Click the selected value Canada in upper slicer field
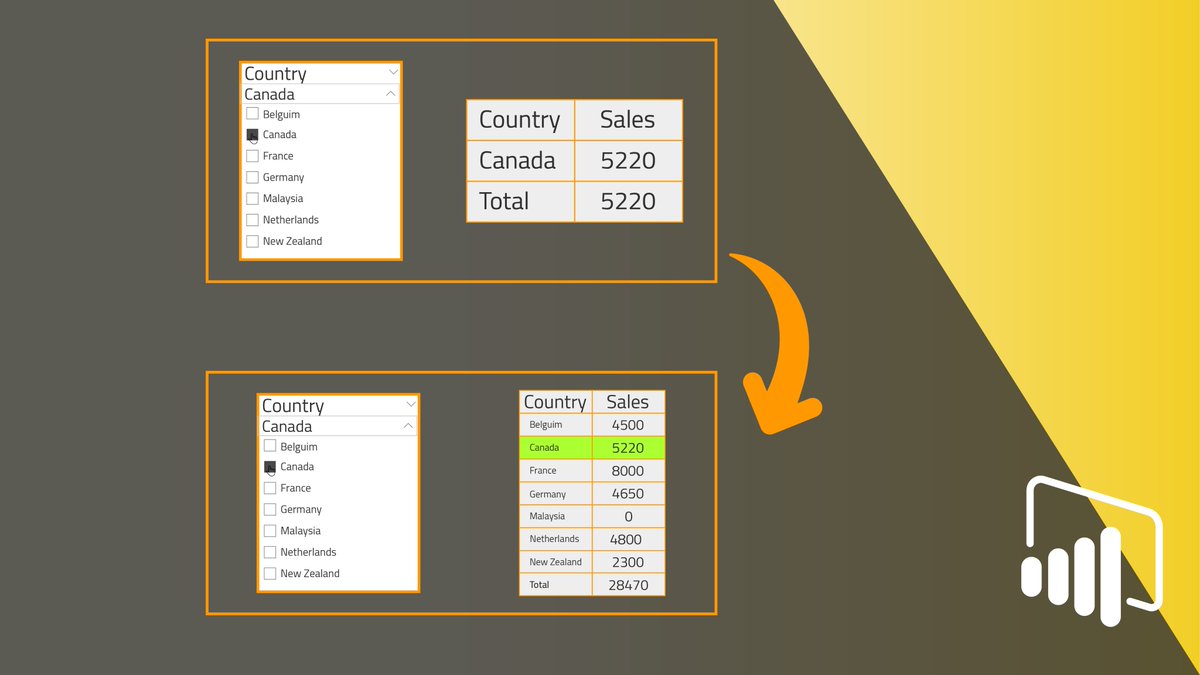 [x=269, y=94]
